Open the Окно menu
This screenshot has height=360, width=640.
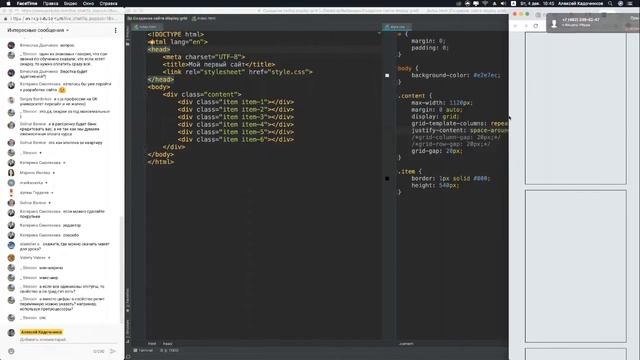(x=88, y=3)
